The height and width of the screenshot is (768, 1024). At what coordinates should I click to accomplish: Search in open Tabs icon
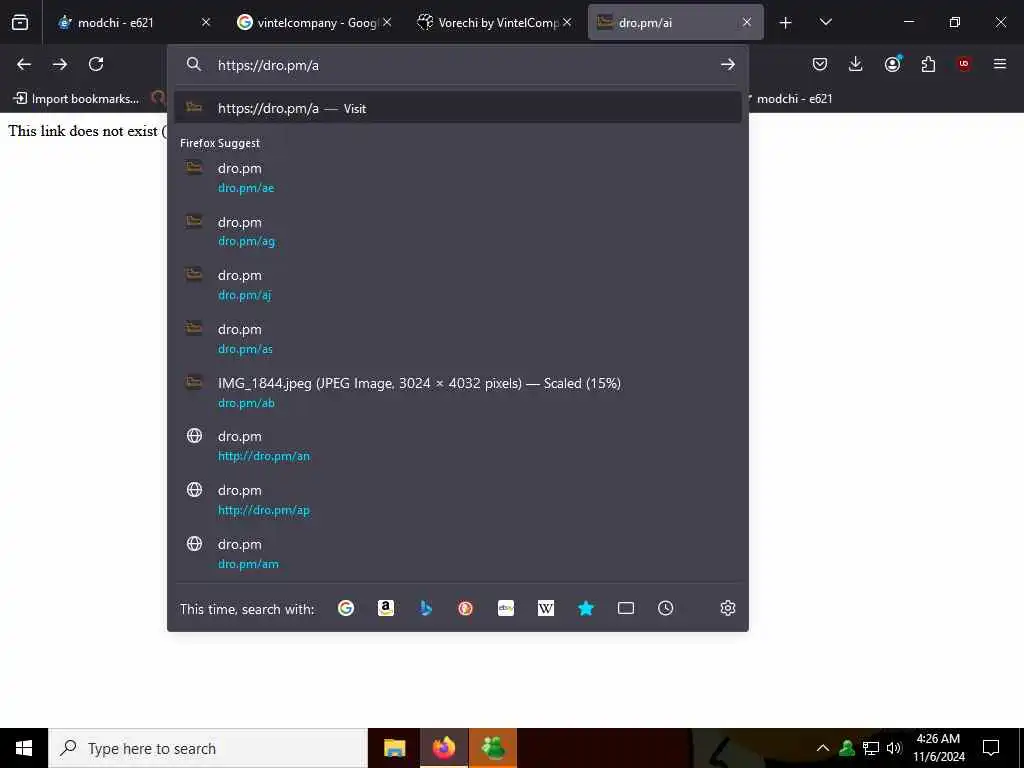(626, 609)
